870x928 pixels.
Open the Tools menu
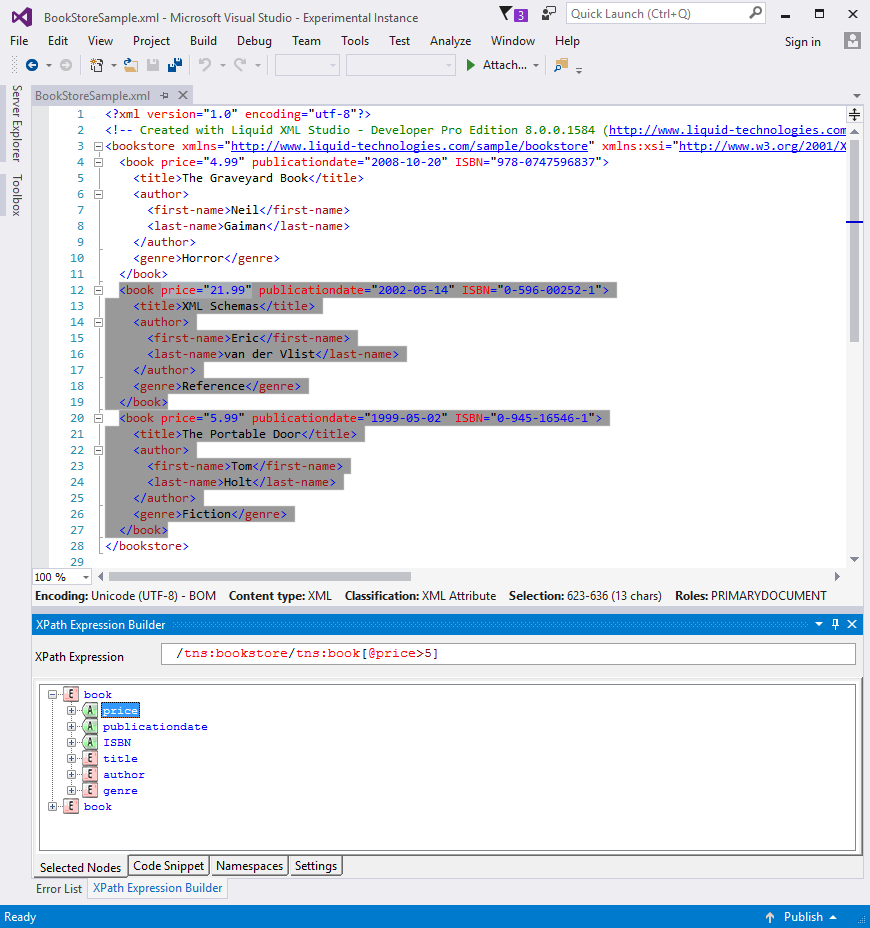[x=355, y=41]
